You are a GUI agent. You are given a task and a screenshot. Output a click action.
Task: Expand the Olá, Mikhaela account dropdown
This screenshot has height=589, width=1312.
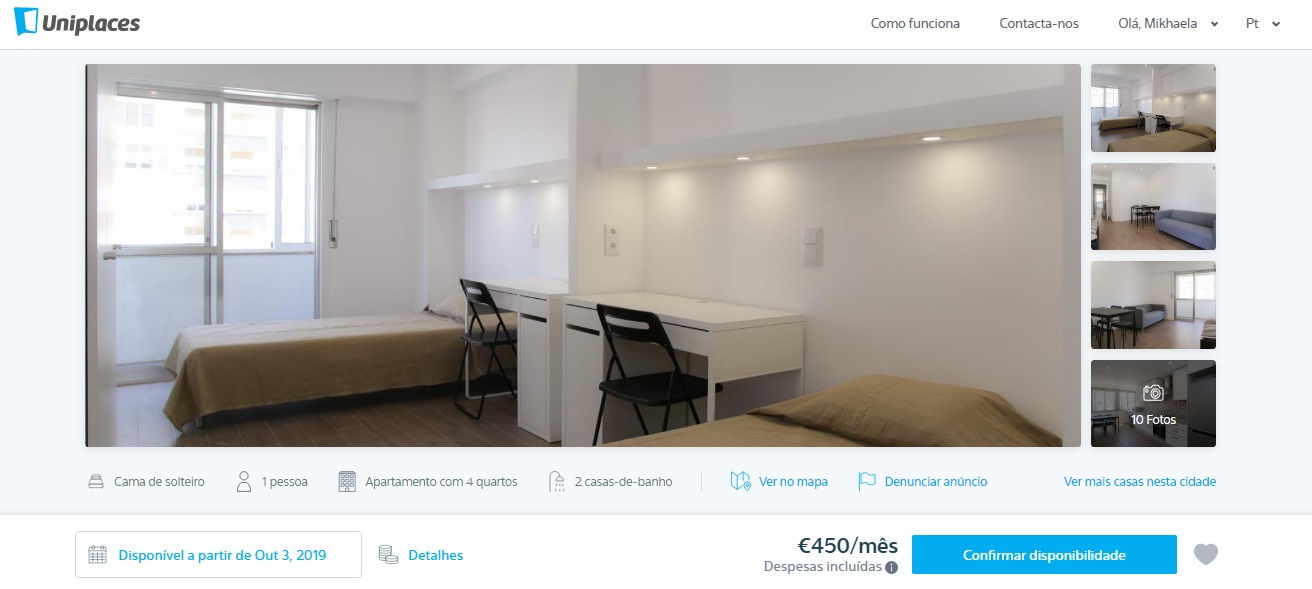1168,24
